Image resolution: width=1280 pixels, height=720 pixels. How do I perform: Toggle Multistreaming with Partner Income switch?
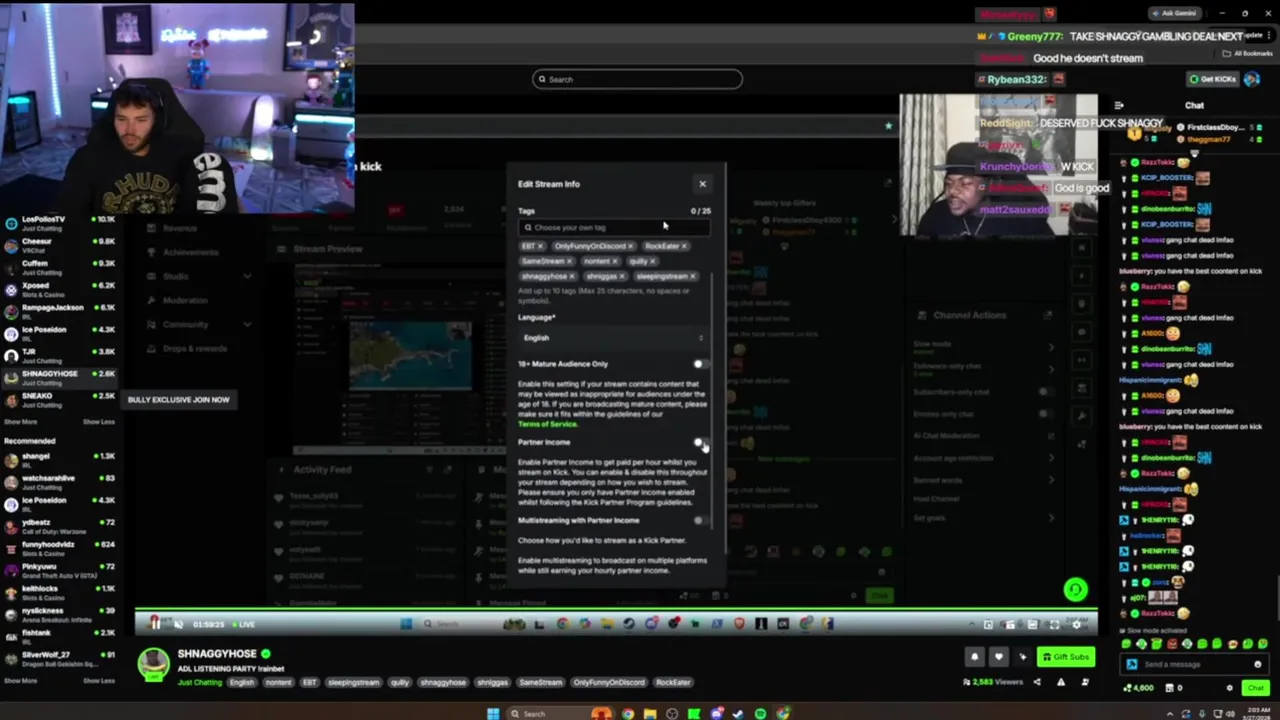coord(701,520)
